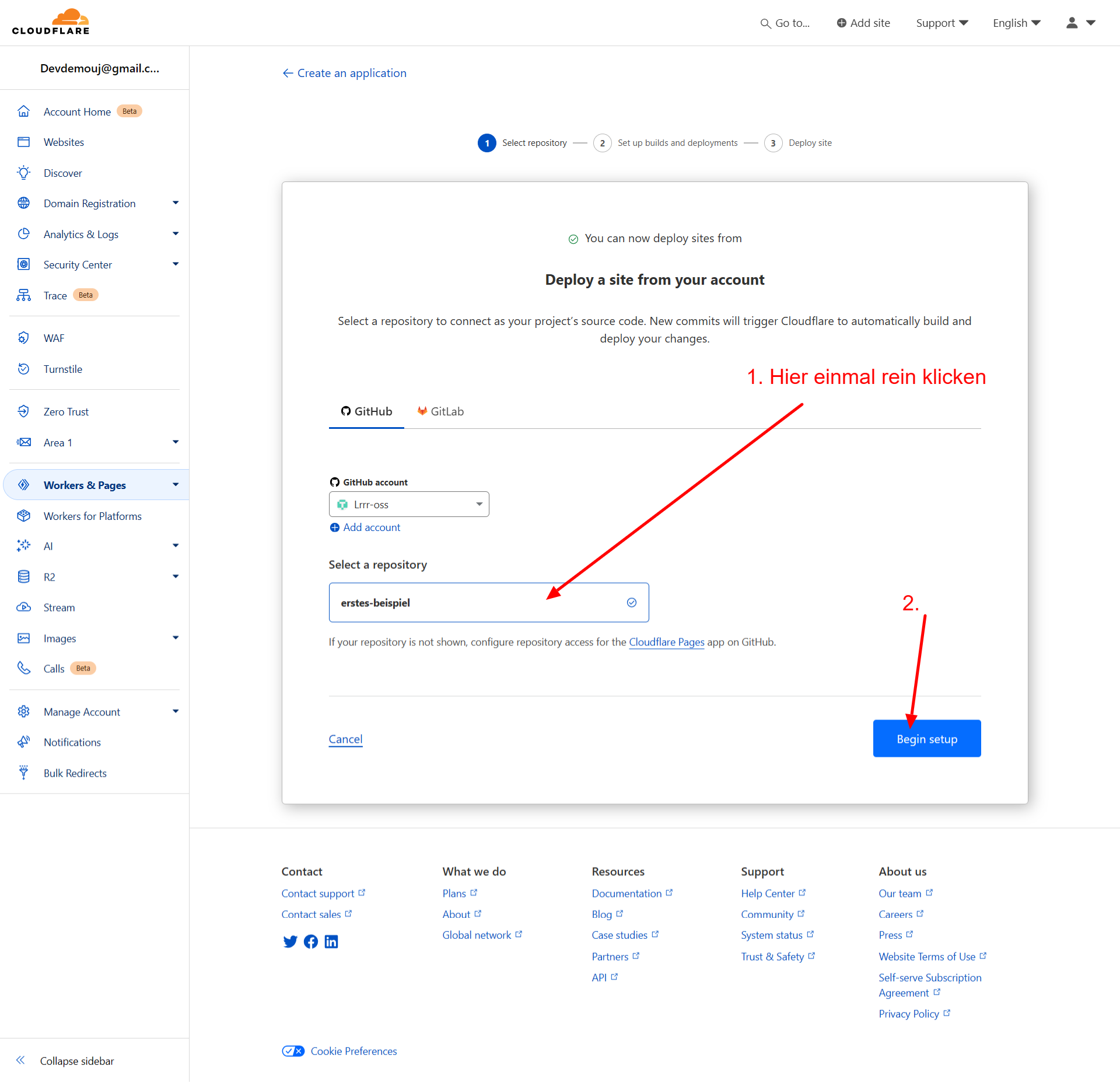Click the Cloudflare logo
The image size is (1120, 1083).
[x=51, y=22]
